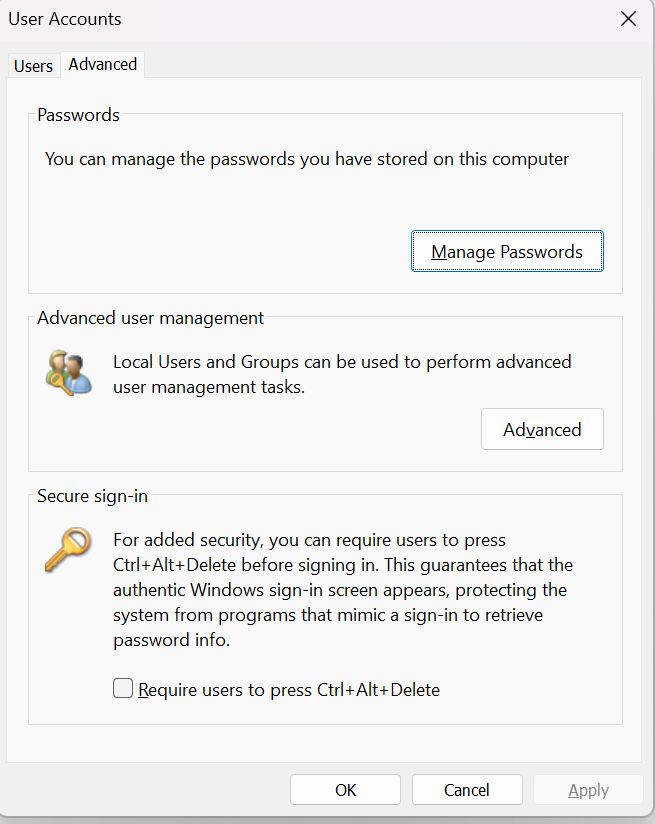Click the Ctrl+Alt+Delete security explanation paragraph
This screenshot has height=824, width=655.
[x=343, y=590]
